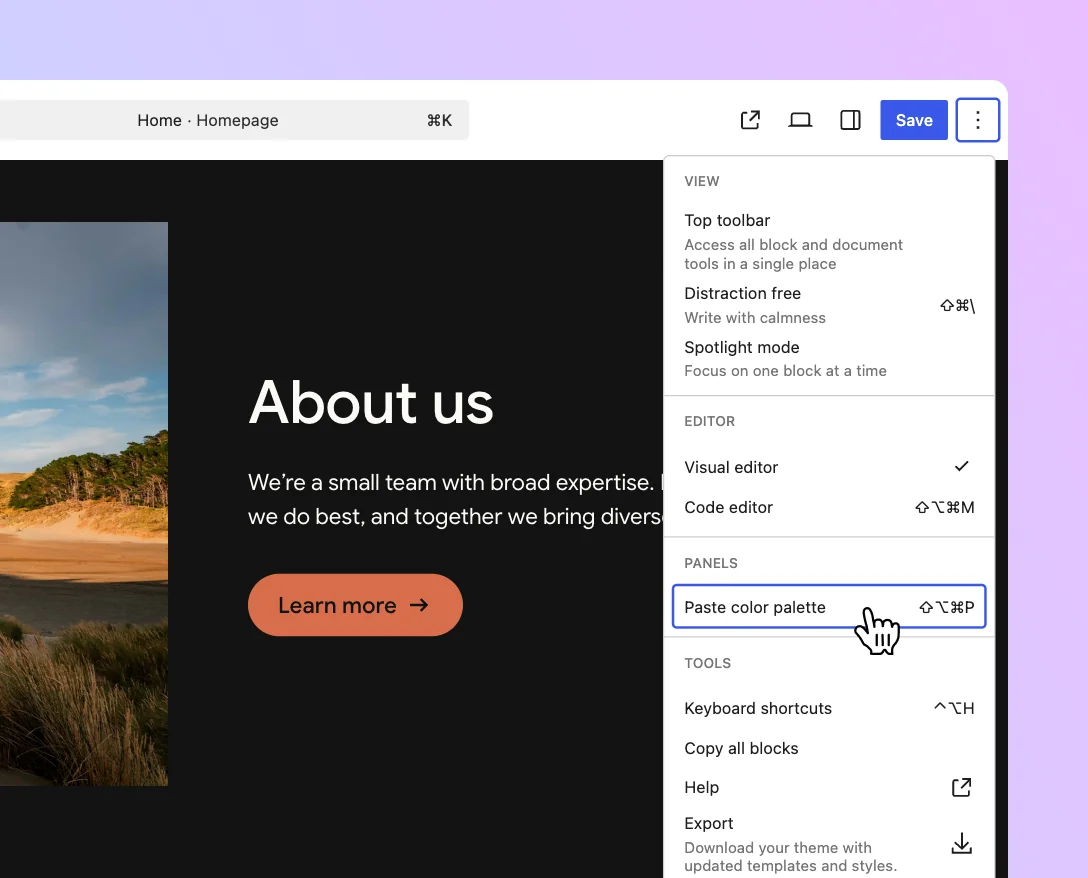This screenshot has height=878, width=1088.
Task: Turn on Distraction free mode
Action: click(828, 305)
